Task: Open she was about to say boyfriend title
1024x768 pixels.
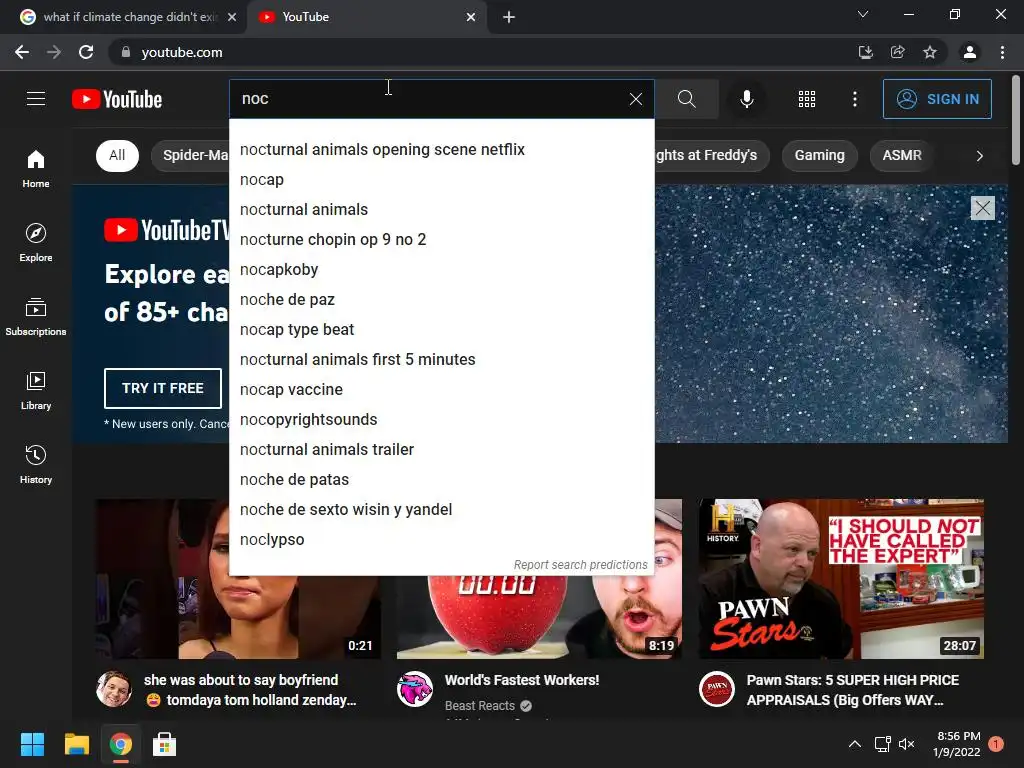Action: [250, 690]
